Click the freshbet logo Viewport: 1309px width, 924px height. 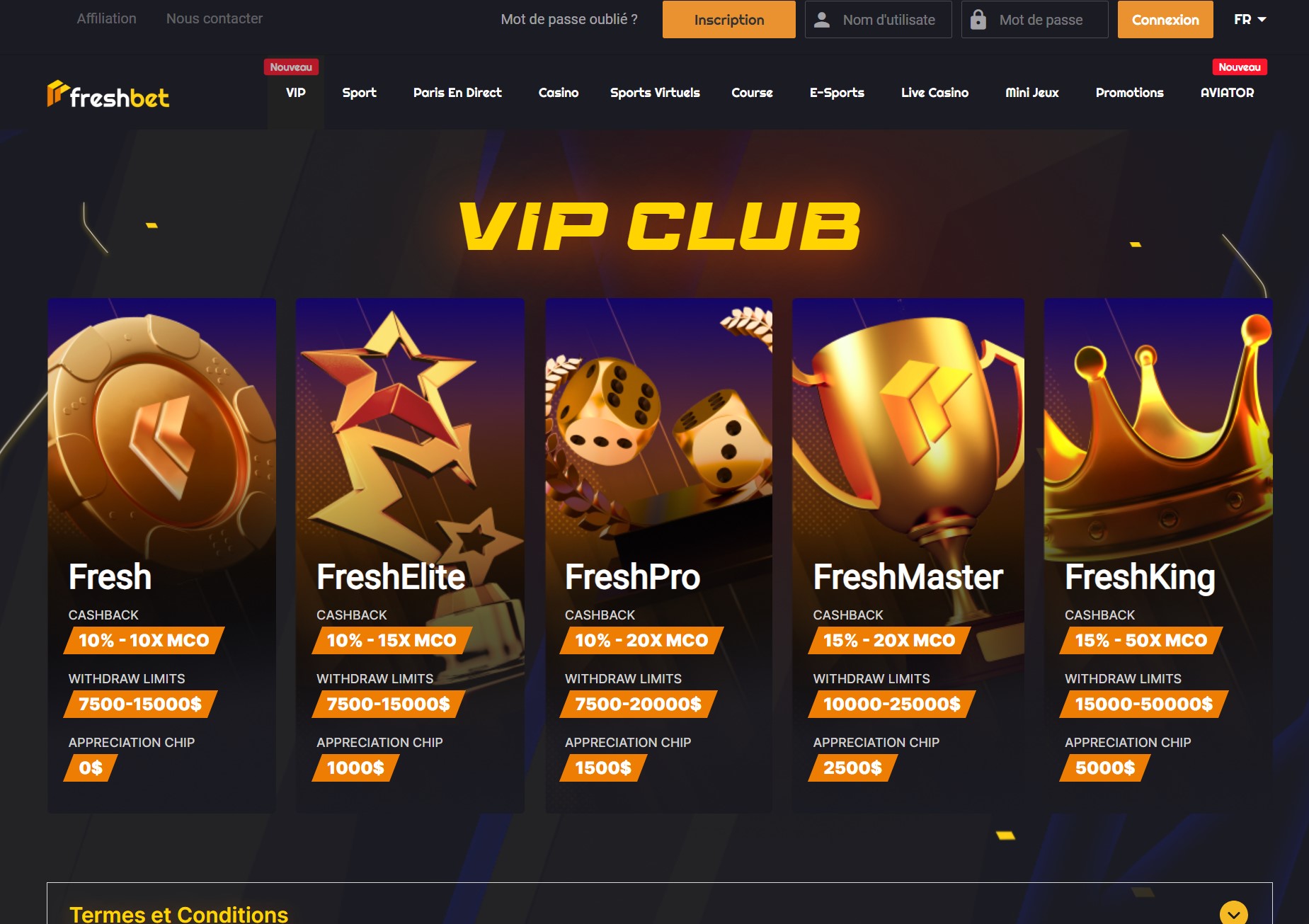tap(108, 95)
